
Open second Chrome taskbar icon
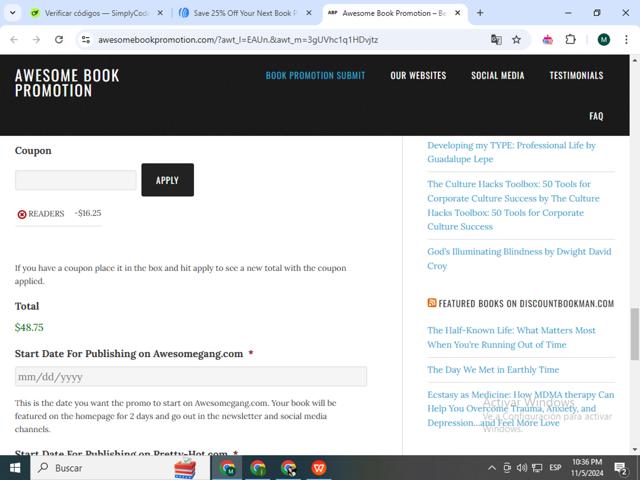[258, 468]
